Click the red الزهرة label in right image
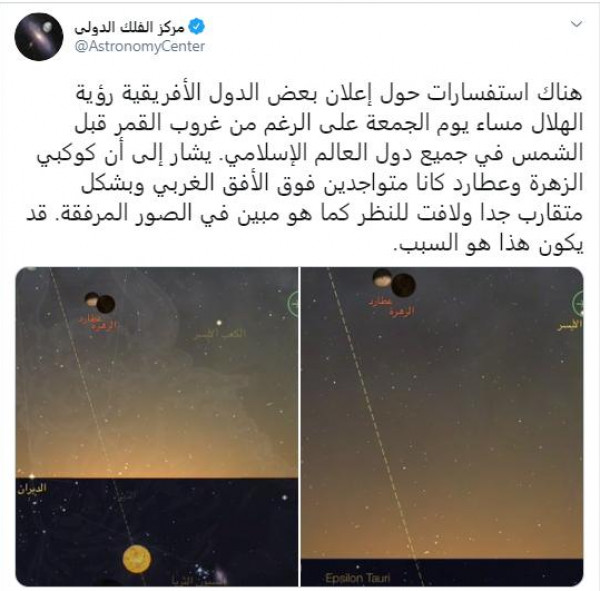Image resolution: width=600 pixels, height=591 pixels. pos(402,312)
